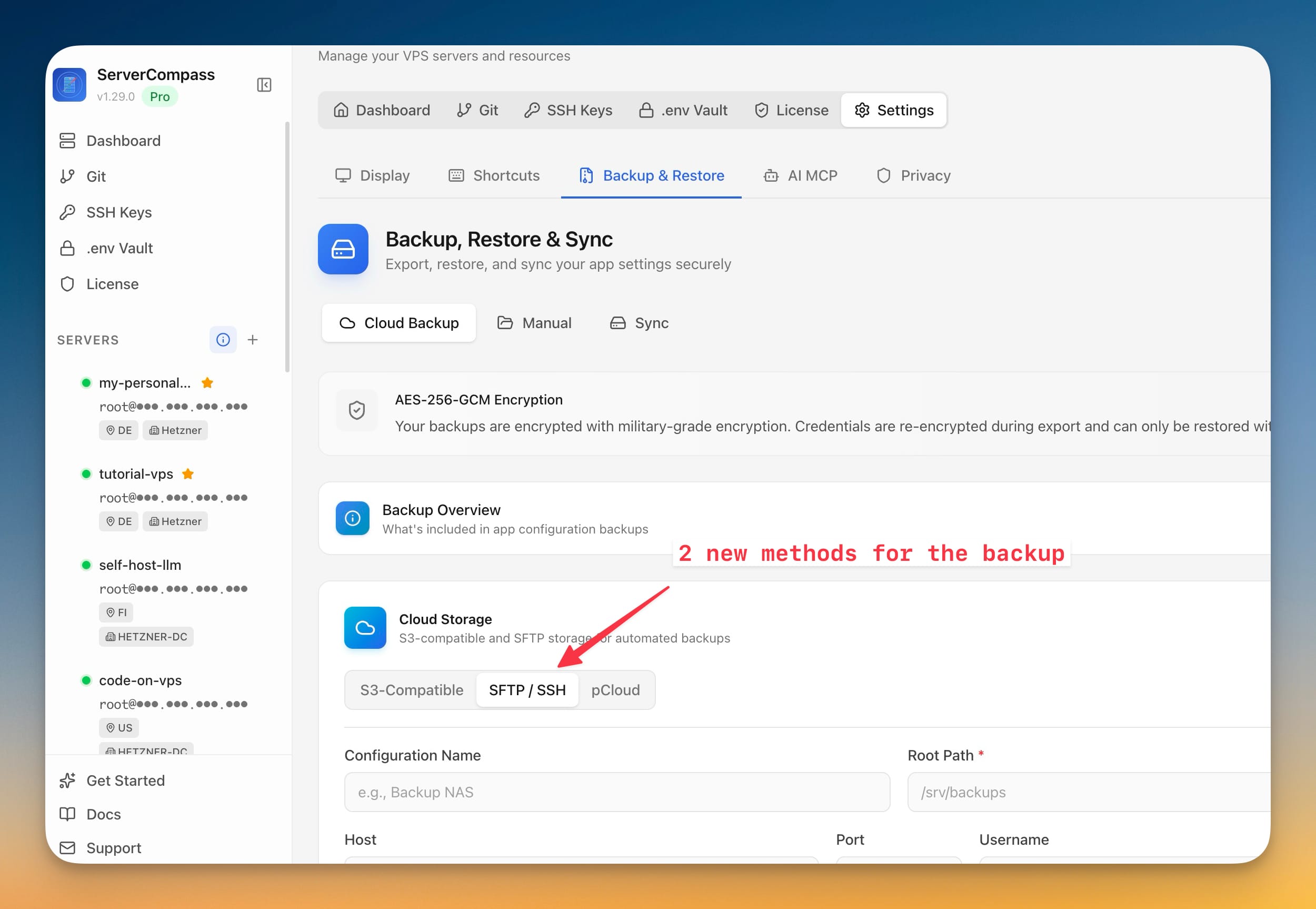Viewport: 1316px width, 909px height.
Task: Open Get Started in the sidebar footer
Action: click(x=112, y=780)
